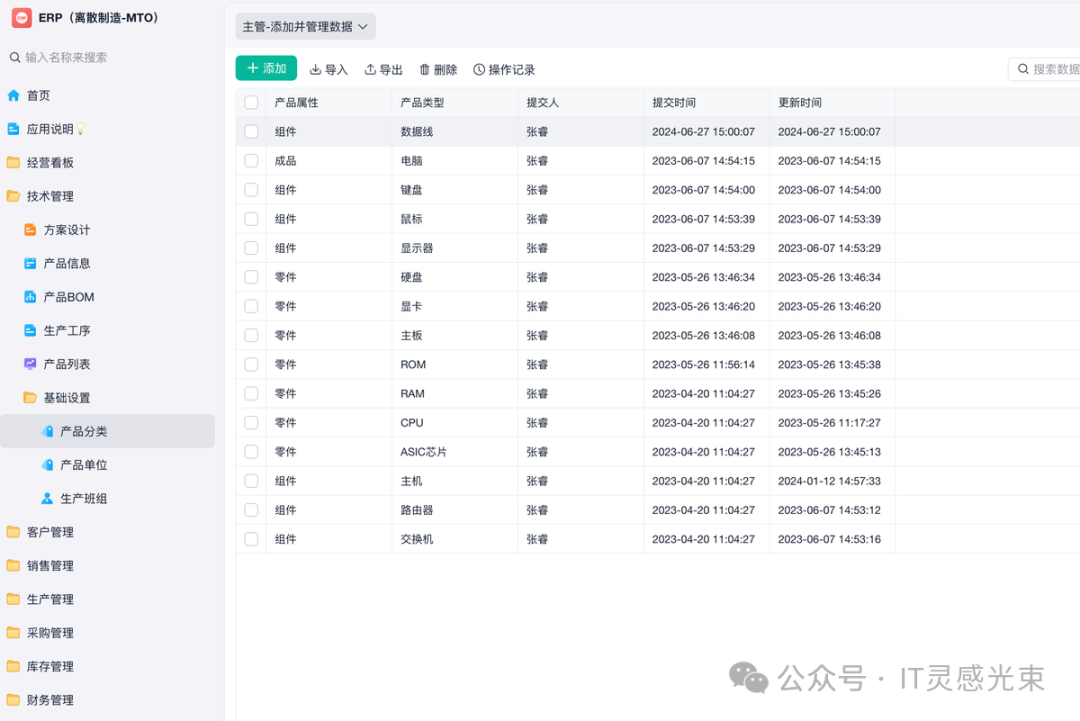1080x721 pixels.
Task: Click the 导入 button
Action: point(329,70)
